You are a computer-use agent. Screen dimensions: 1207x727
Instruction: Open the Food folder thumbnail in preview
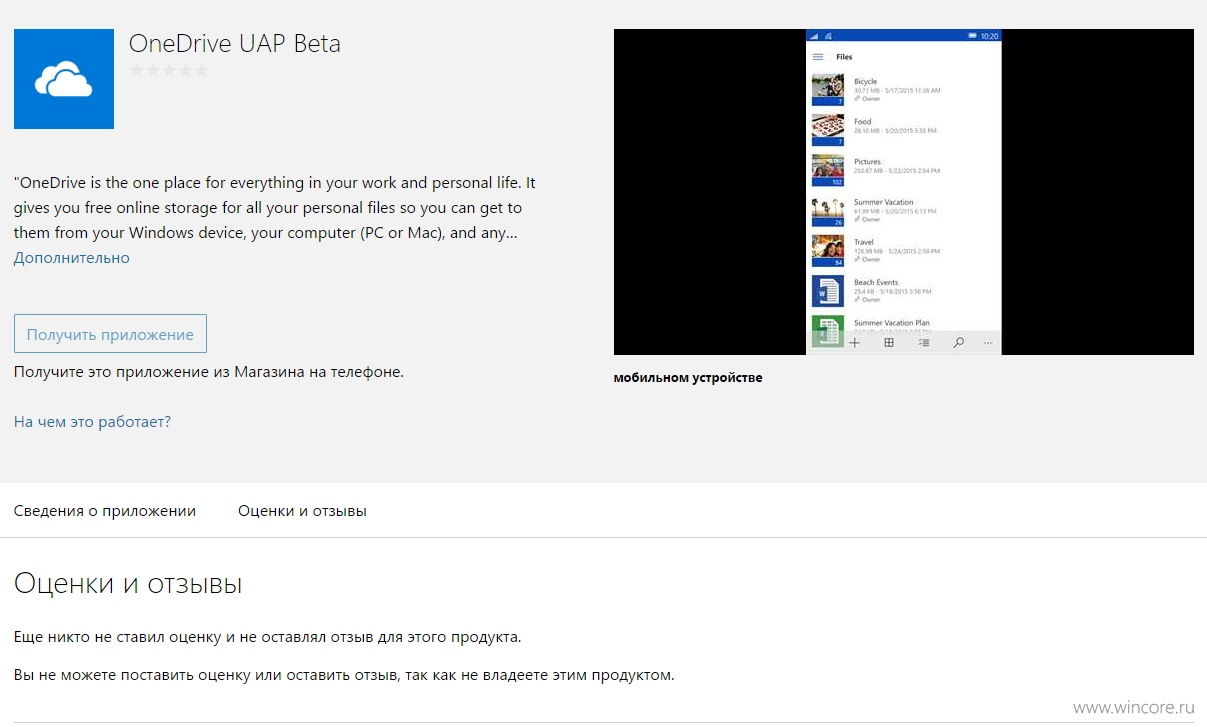828,130
